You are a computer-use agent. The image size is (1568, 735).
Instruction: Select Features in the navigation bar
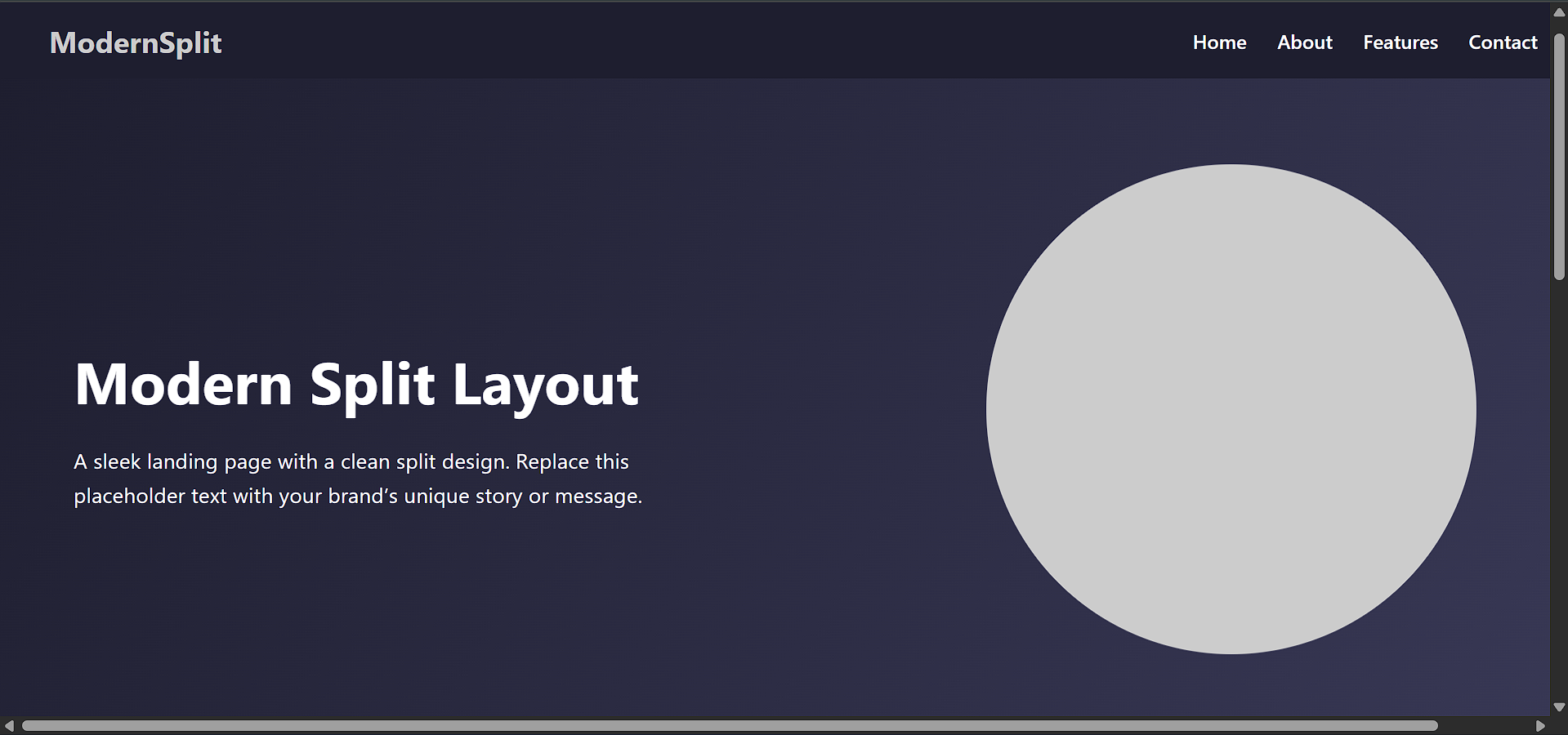[1400, 42]
